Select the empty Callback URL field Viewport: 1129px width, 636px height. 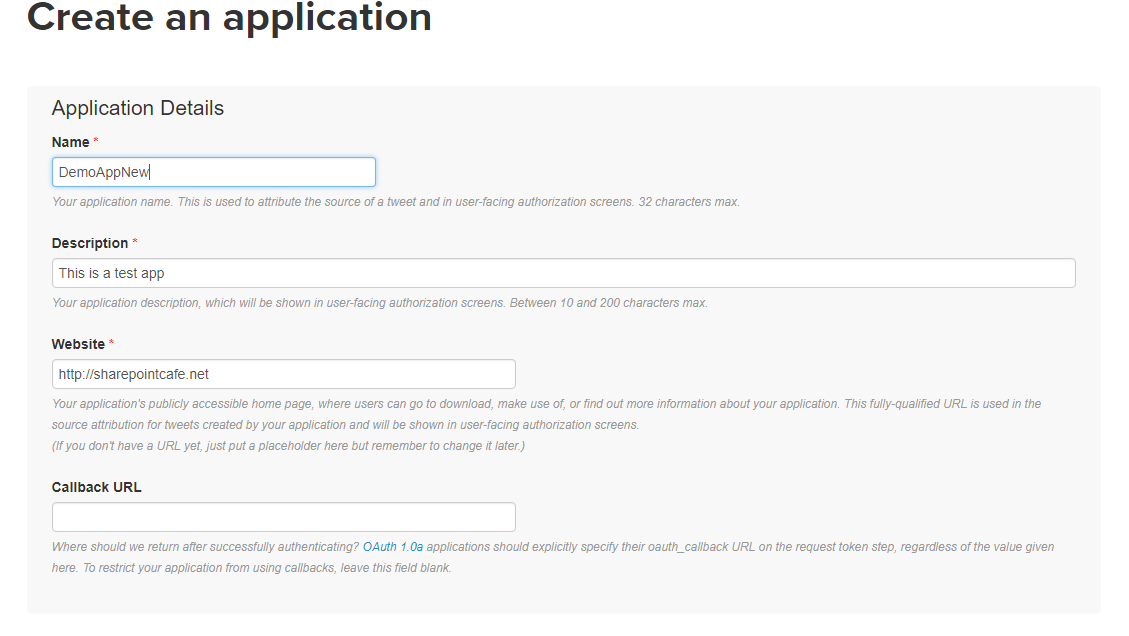(283, 517)
